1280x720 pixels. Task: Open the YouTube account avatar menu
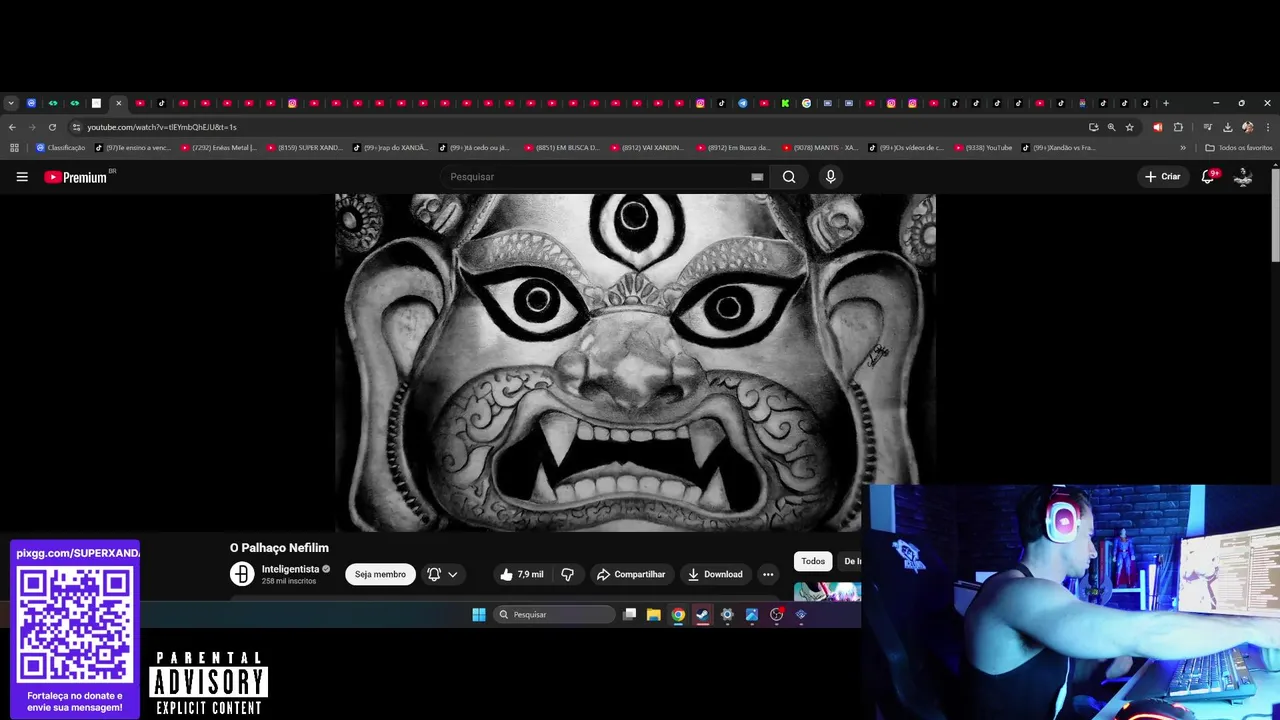pos(1244,177)
